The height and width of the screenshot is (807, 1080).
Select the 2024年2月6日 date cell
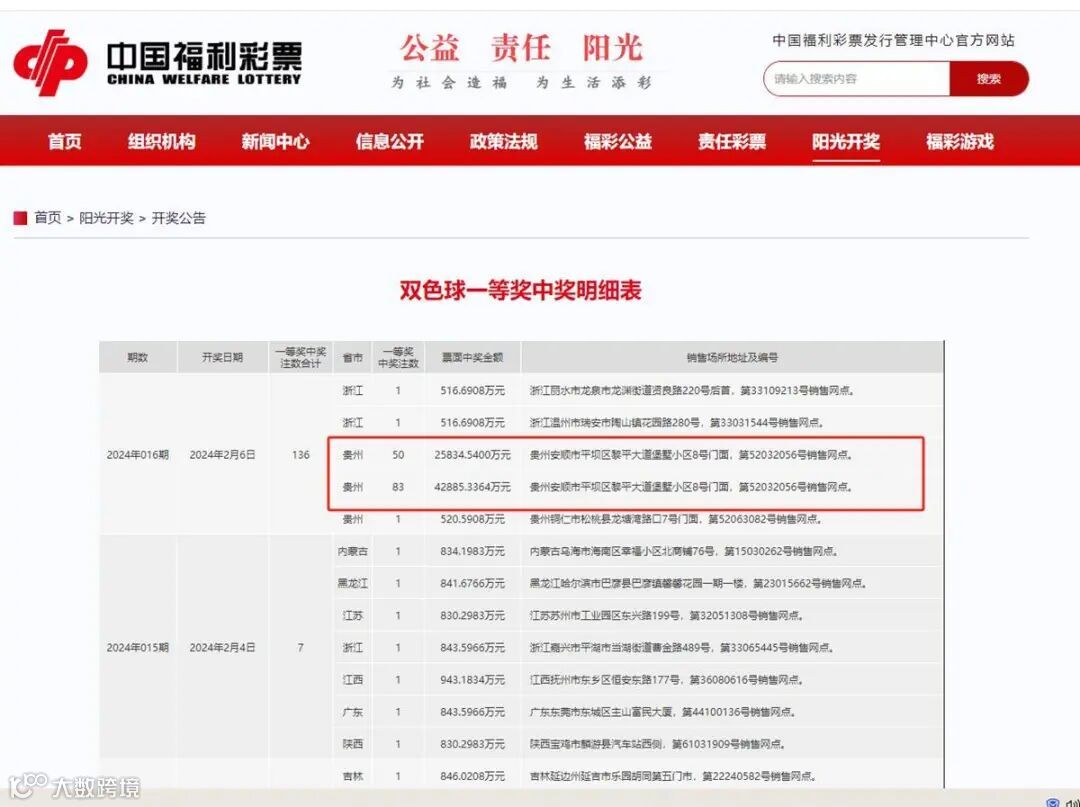click(222, 455)
